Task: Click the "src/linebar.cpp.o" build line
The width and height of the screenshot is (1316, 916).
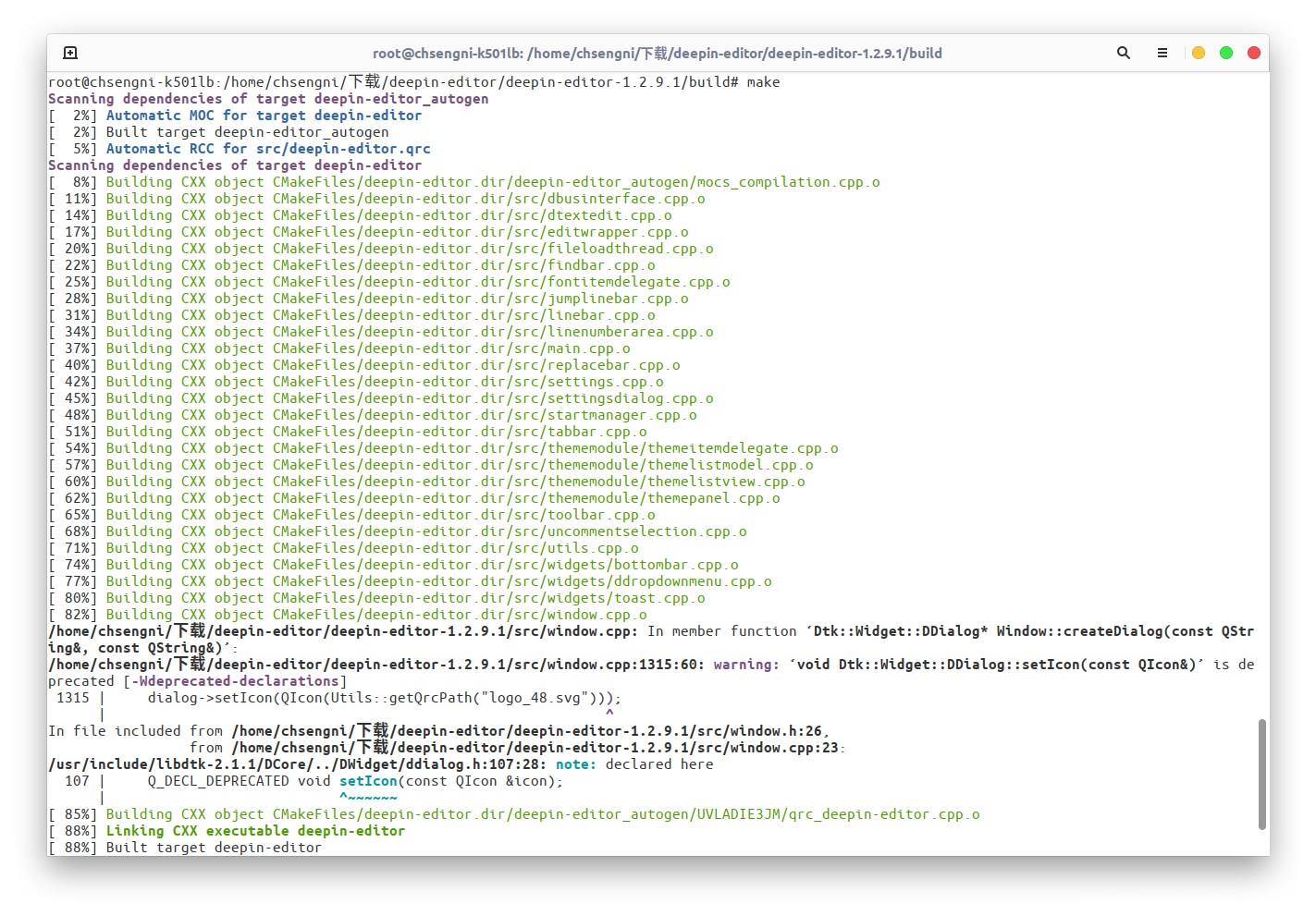Action: (351, 315)
